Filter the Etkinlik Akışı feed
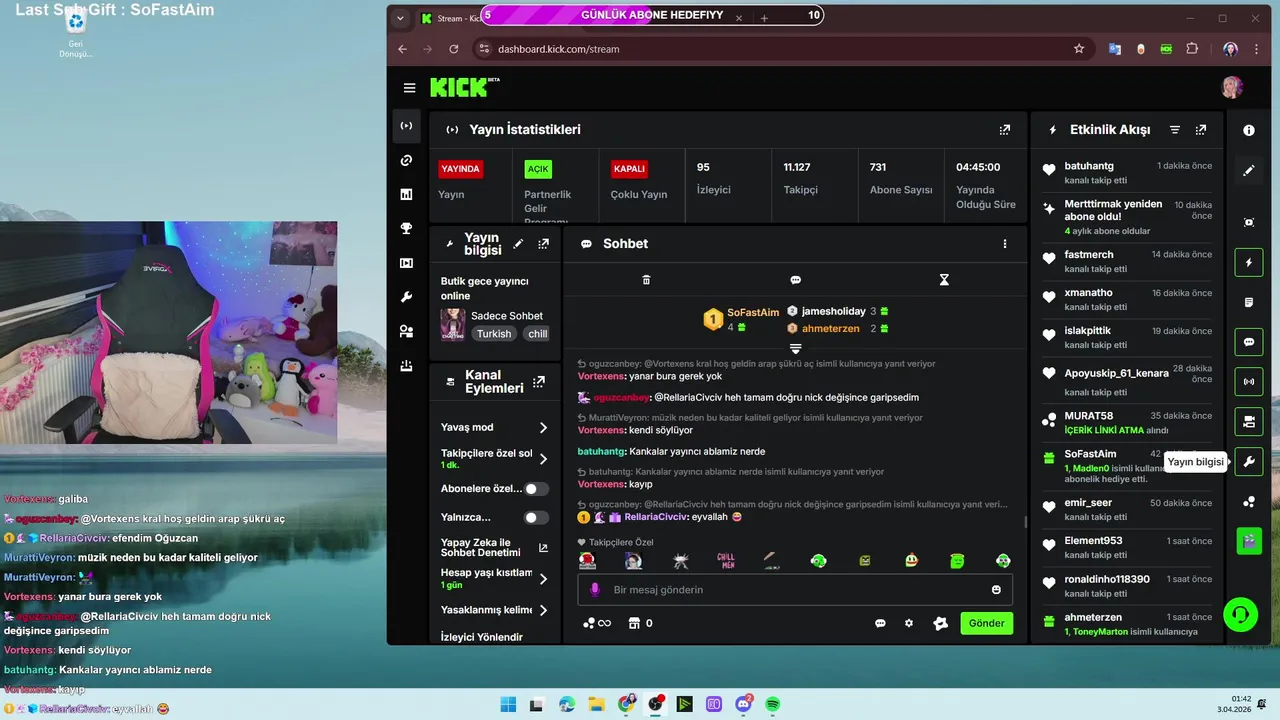 pos(1175,130)
